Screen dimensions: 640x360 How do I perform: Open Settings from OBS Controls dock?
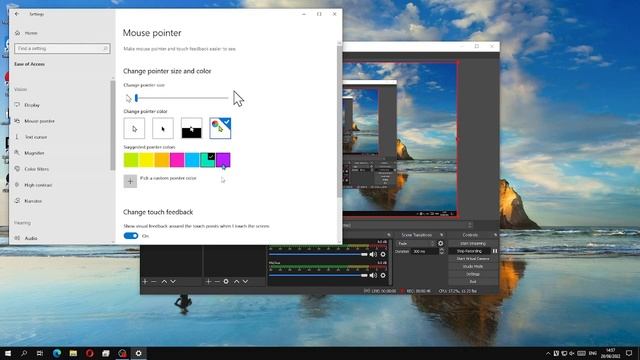[473, 274]
